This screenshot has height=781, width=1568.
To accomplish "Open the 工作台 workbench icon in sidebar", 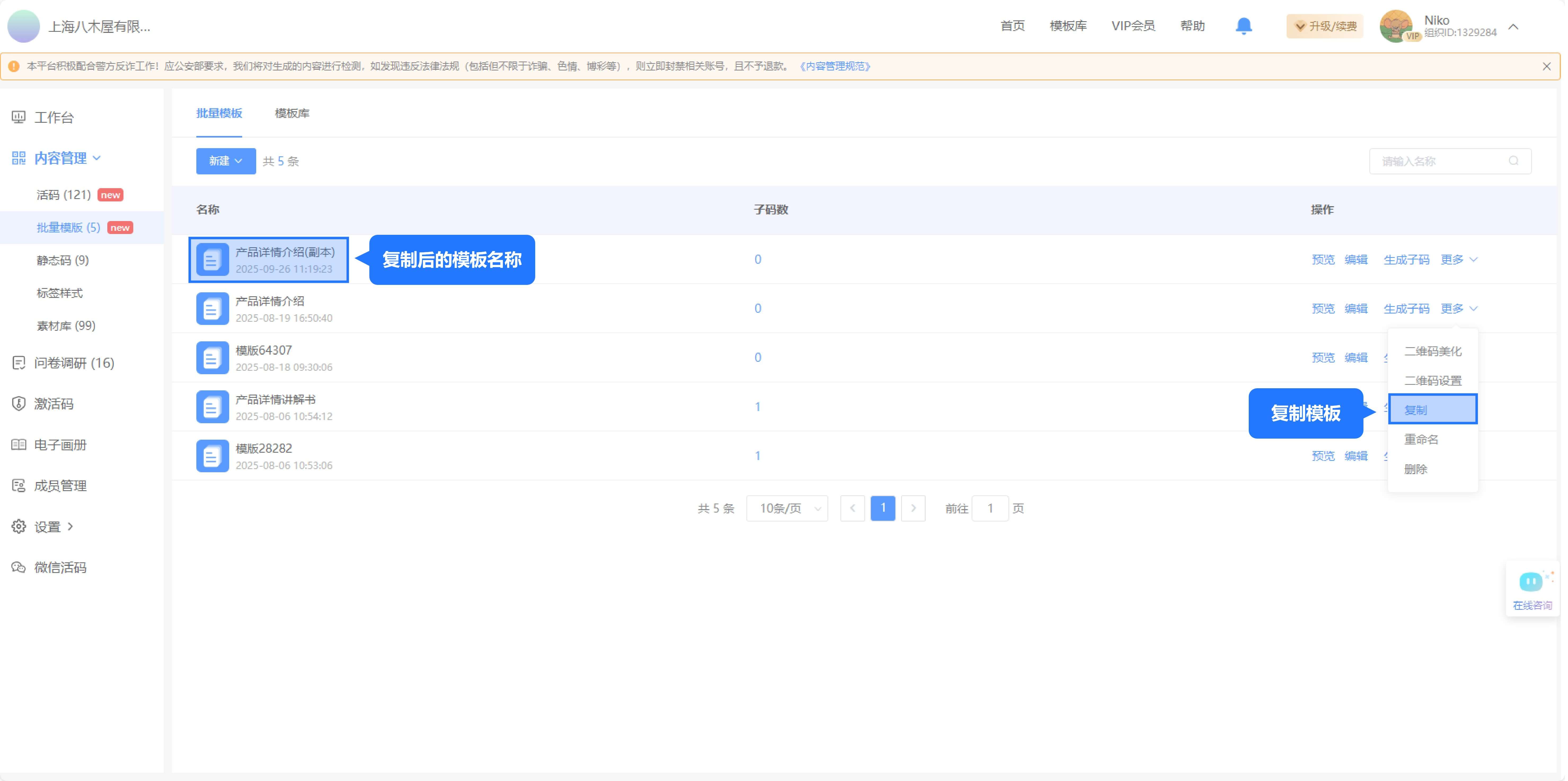I will (x=18, y=116).
